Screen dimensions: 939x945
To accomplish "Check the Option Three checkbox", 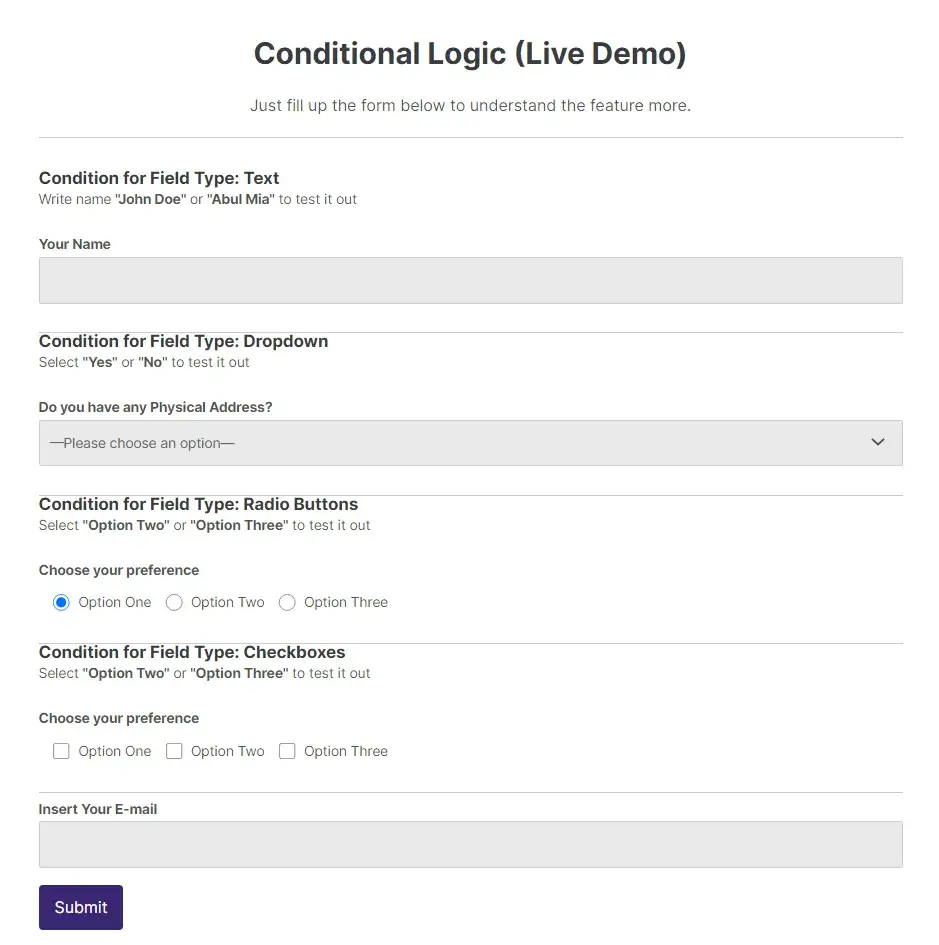I will pos(287,751).
